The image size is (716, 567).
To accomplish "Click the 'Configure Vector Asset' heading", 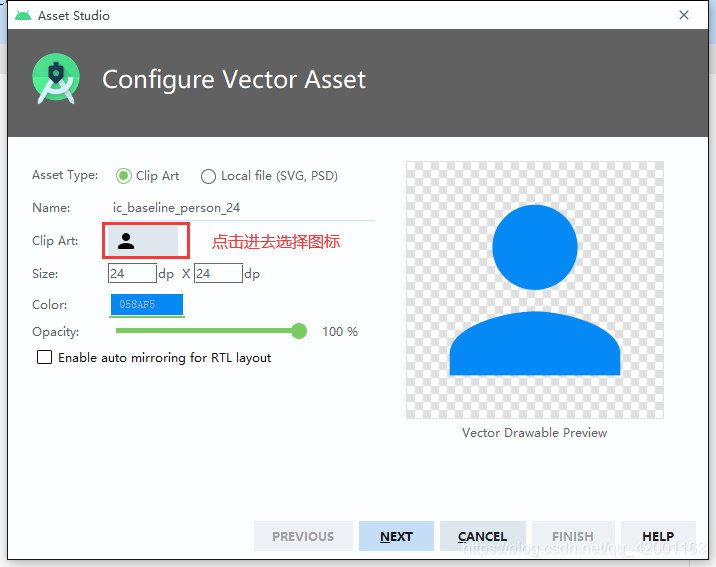I will (234, 79).
